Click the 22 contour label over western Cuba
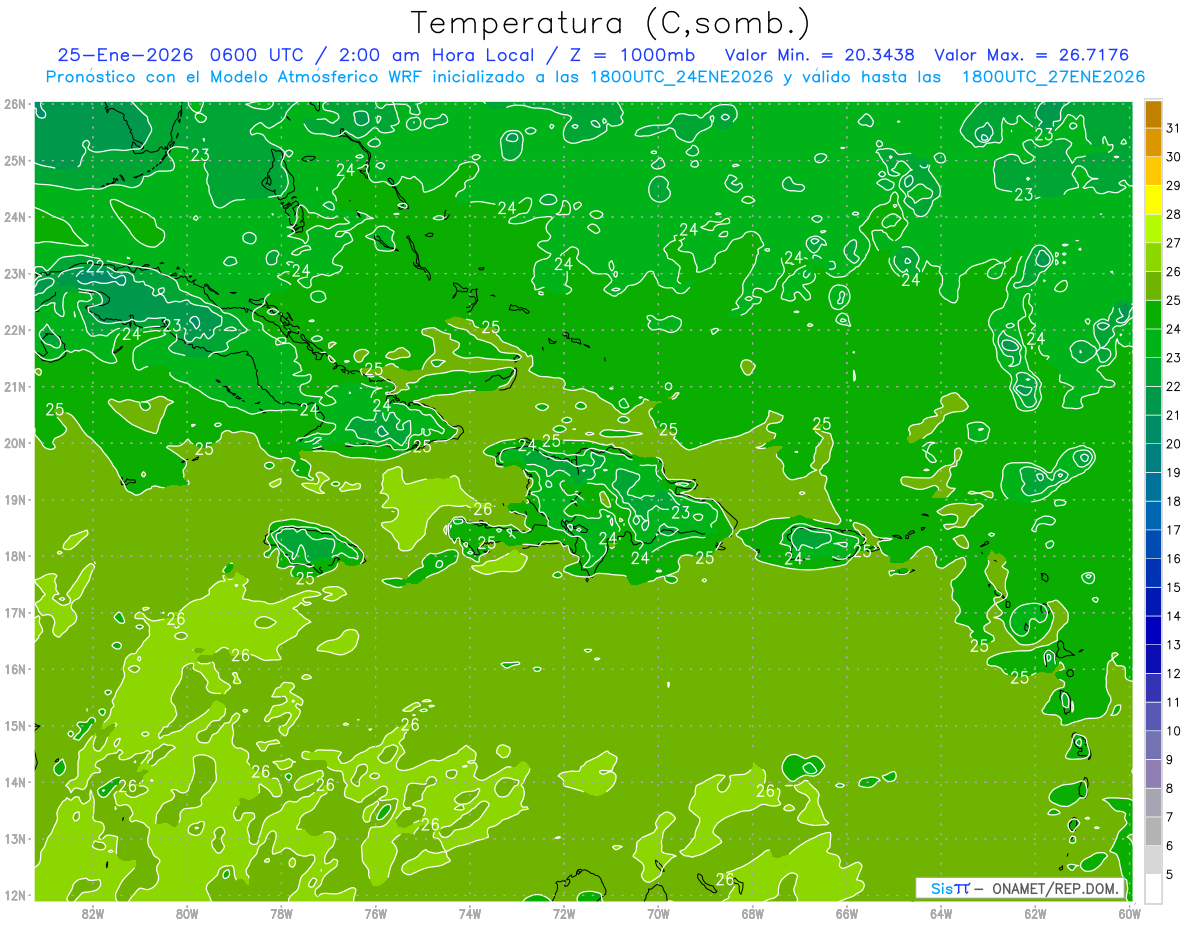Image resolution: width=1200 pixels, height=927 pixels. (x=95, y=267)
